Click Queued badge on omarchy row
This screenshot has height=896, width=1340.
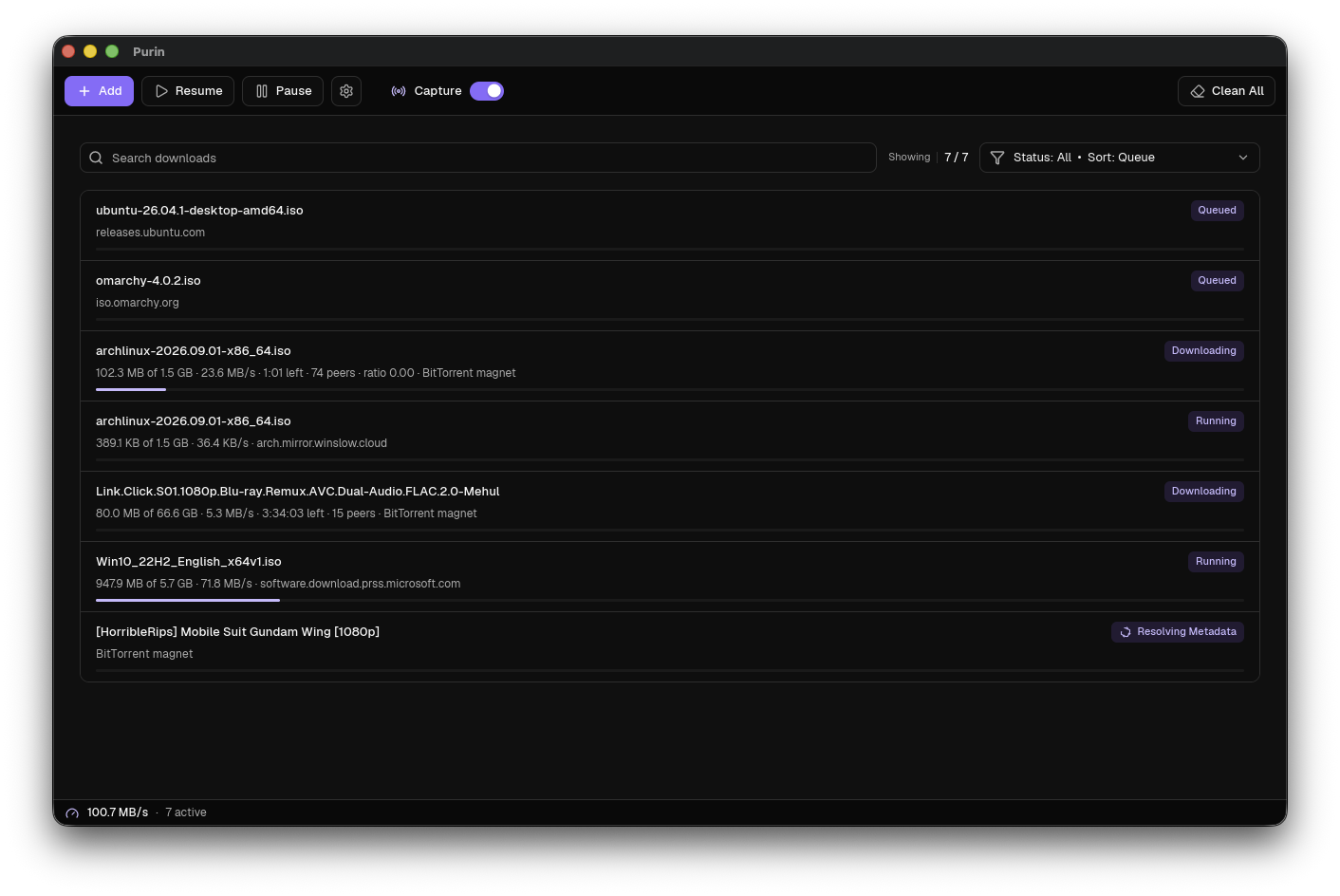tap(1217, 281)
